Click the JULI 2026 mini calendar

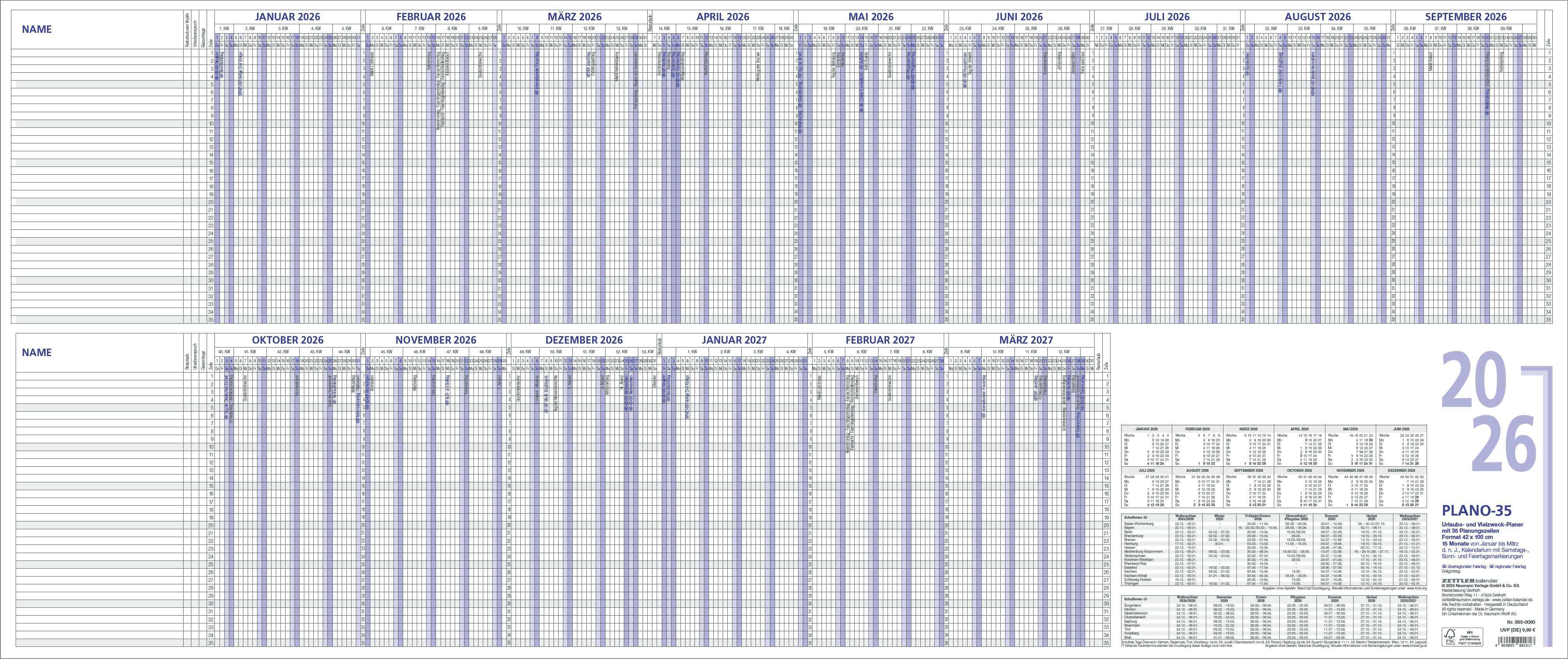click(1147, 487)
